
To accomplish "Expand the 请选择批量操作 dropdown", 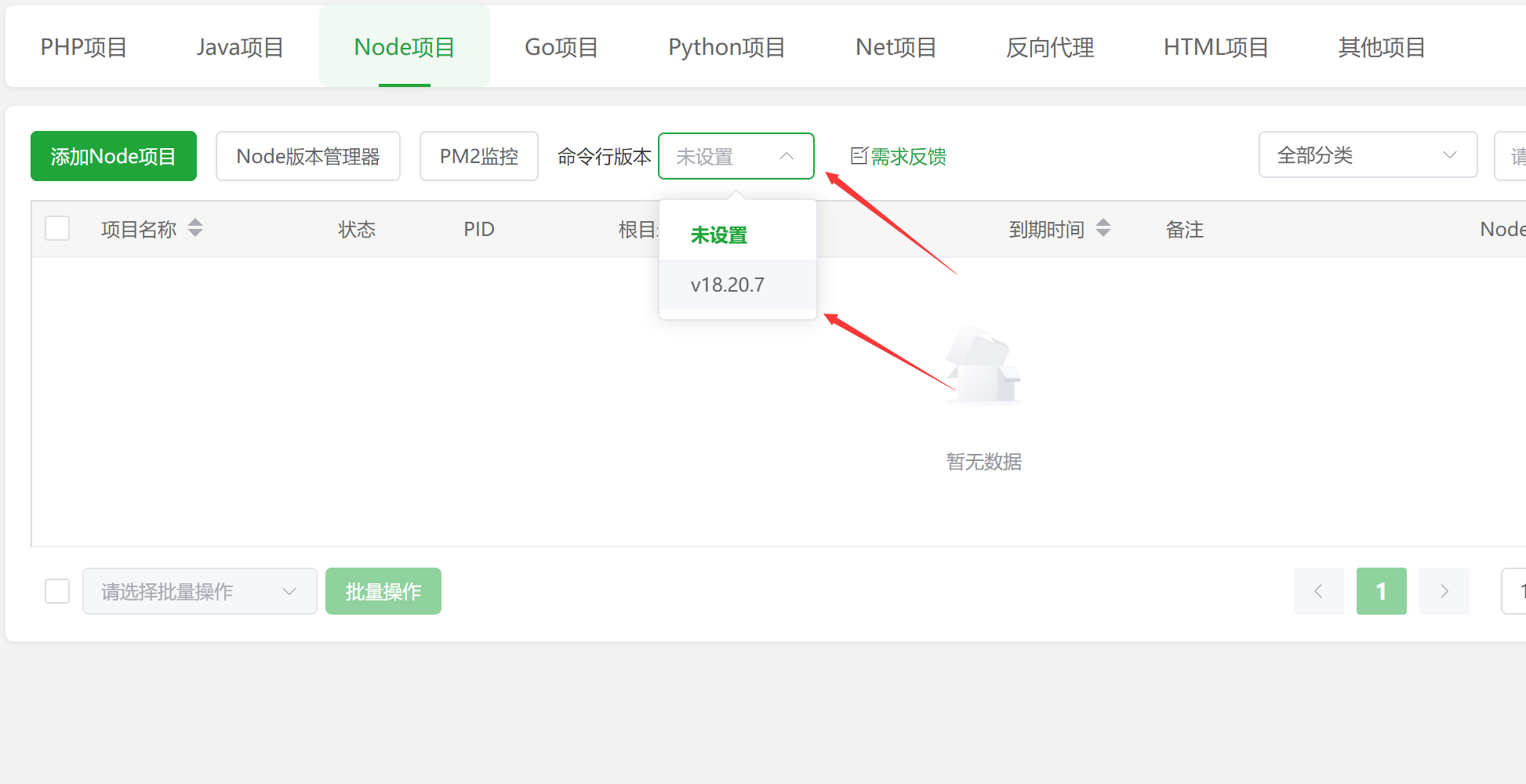I will (x=199, y=591).
